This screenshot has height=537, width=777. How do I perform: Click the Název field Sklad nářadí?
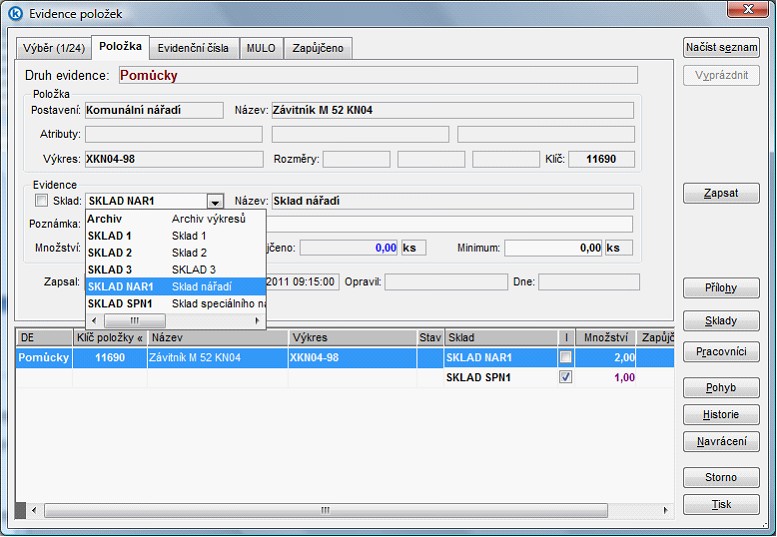[x=453, y=201]
